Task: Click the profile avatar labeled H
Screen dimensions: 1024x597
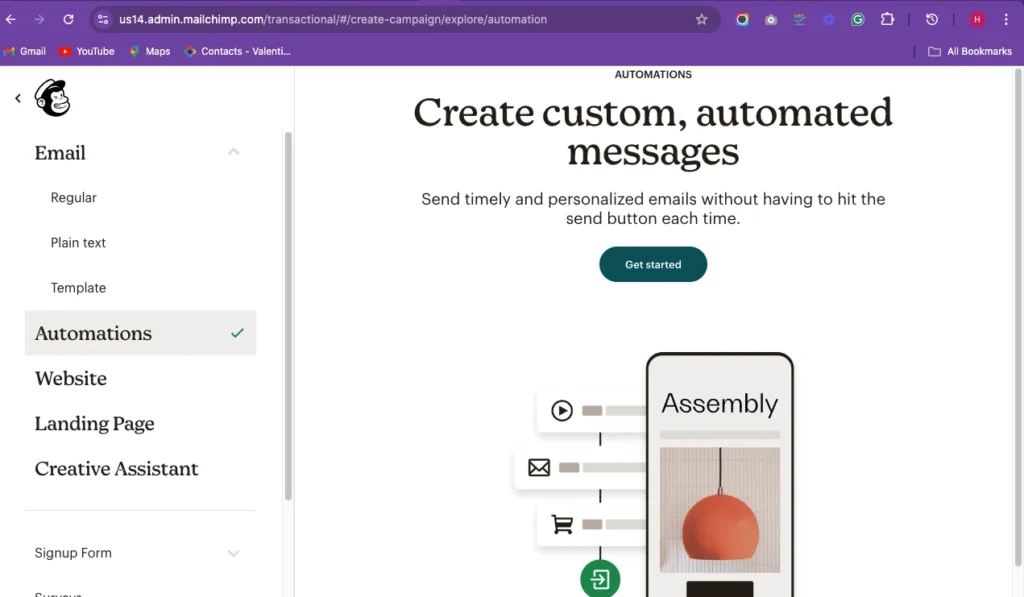Action: point(975,19)
